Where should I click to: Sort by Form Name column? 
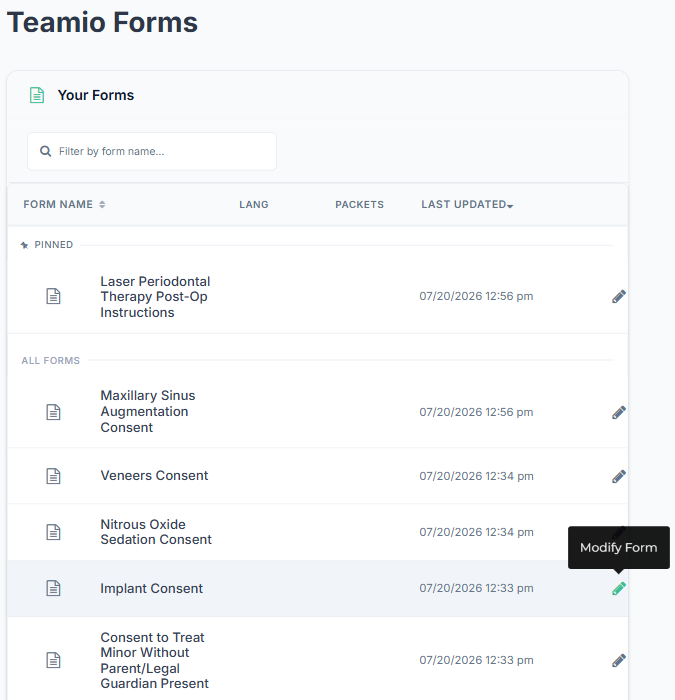[64, 204]
